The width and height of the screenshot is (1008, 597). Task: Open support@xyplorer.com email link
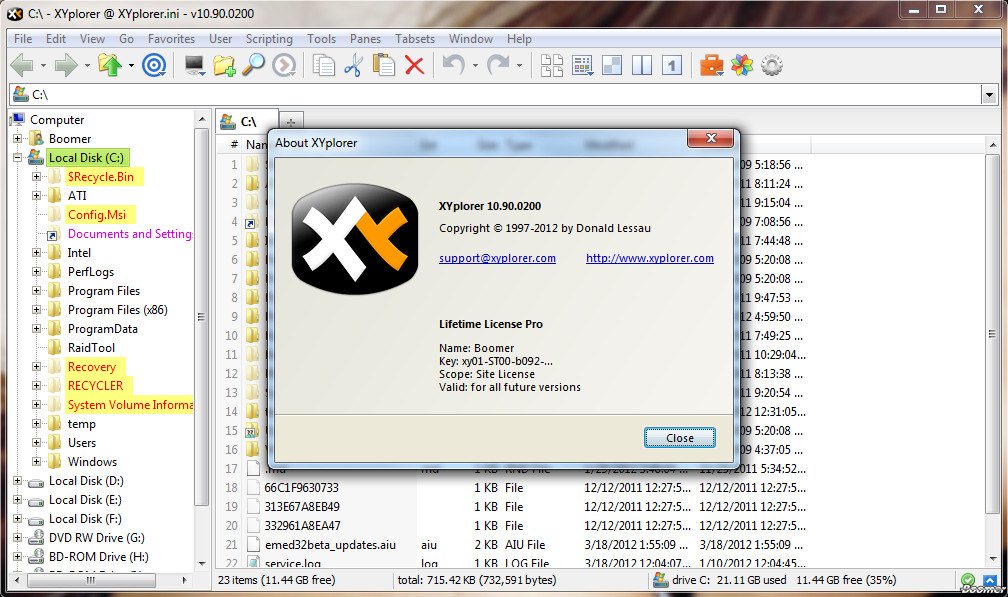(497, 258)
